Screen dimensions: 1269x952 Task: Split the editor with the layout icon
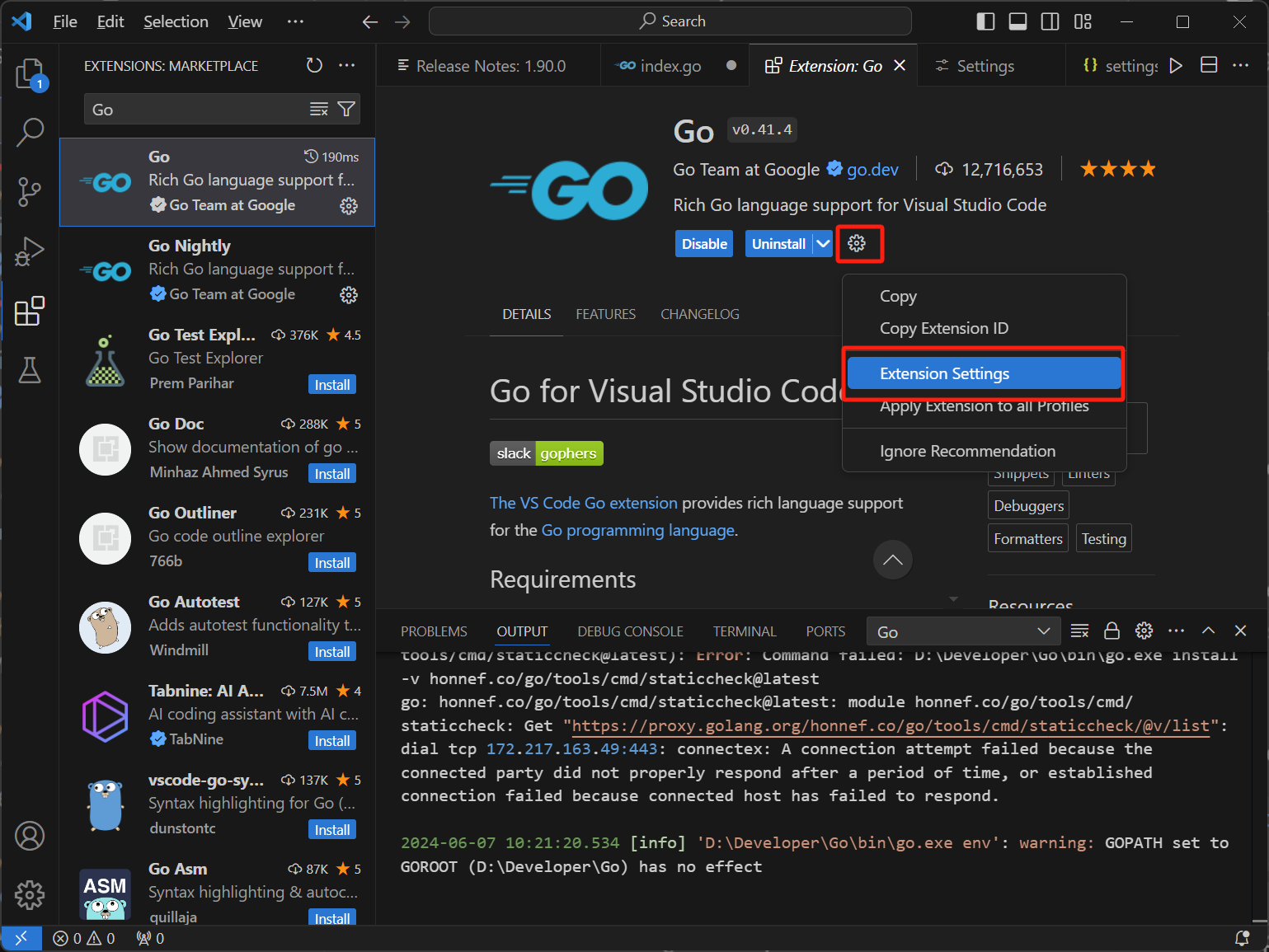(x=1209, y=65)
